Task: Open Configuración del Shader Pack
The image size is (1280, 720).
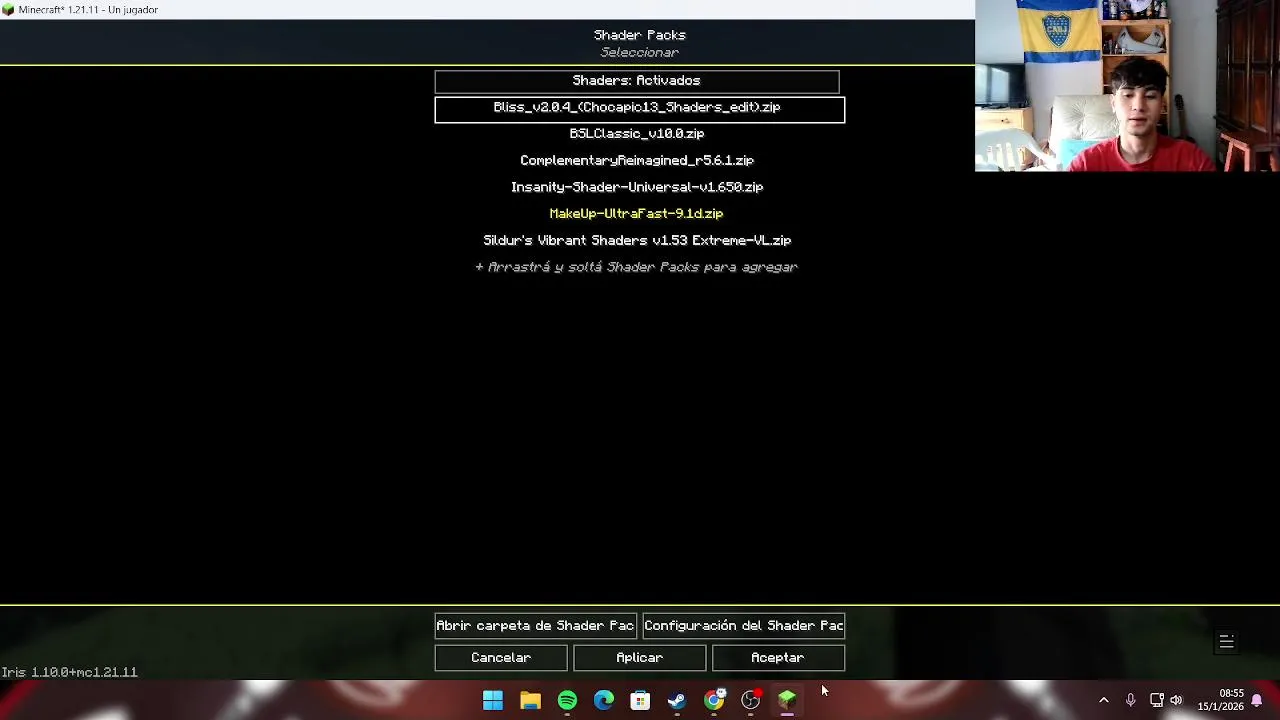Action: tap(744, 626)
